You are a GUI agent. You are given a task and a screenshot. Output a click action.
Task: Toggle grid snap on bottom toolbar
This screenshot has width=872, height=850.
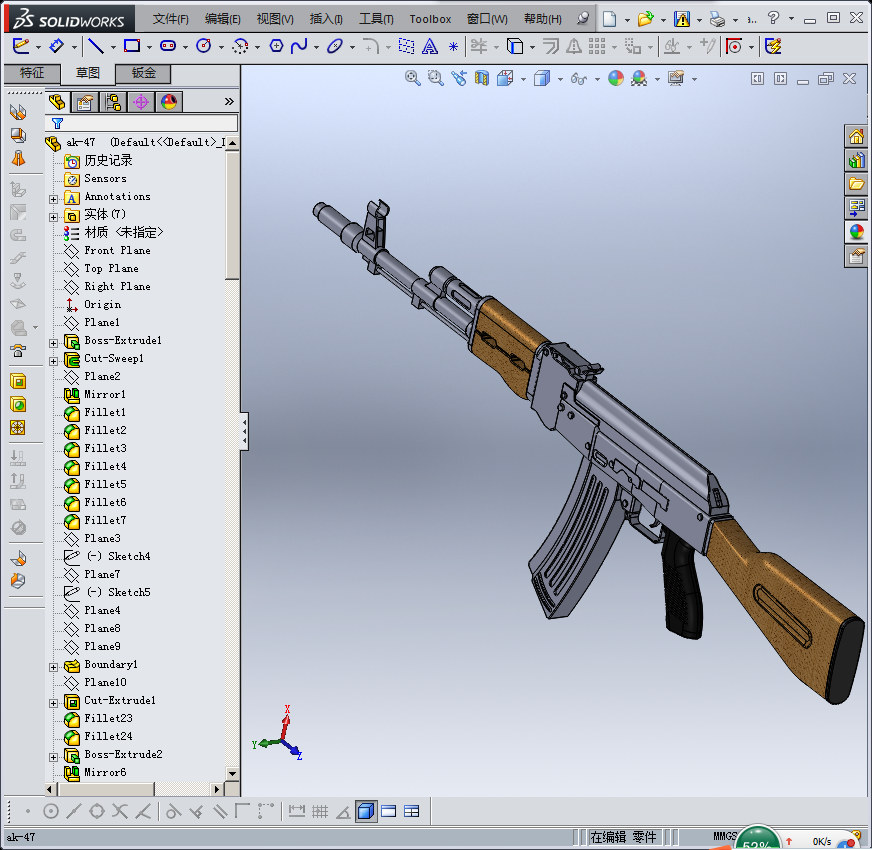point(320,812)
